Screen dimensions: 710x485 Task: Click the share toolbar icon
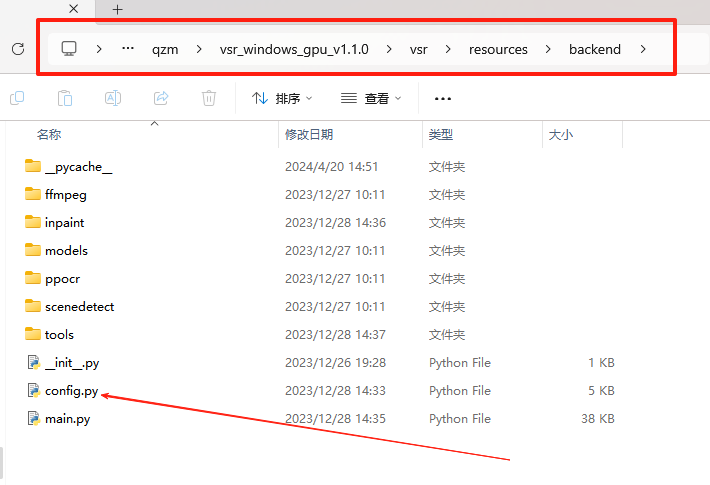pos(161,98)
